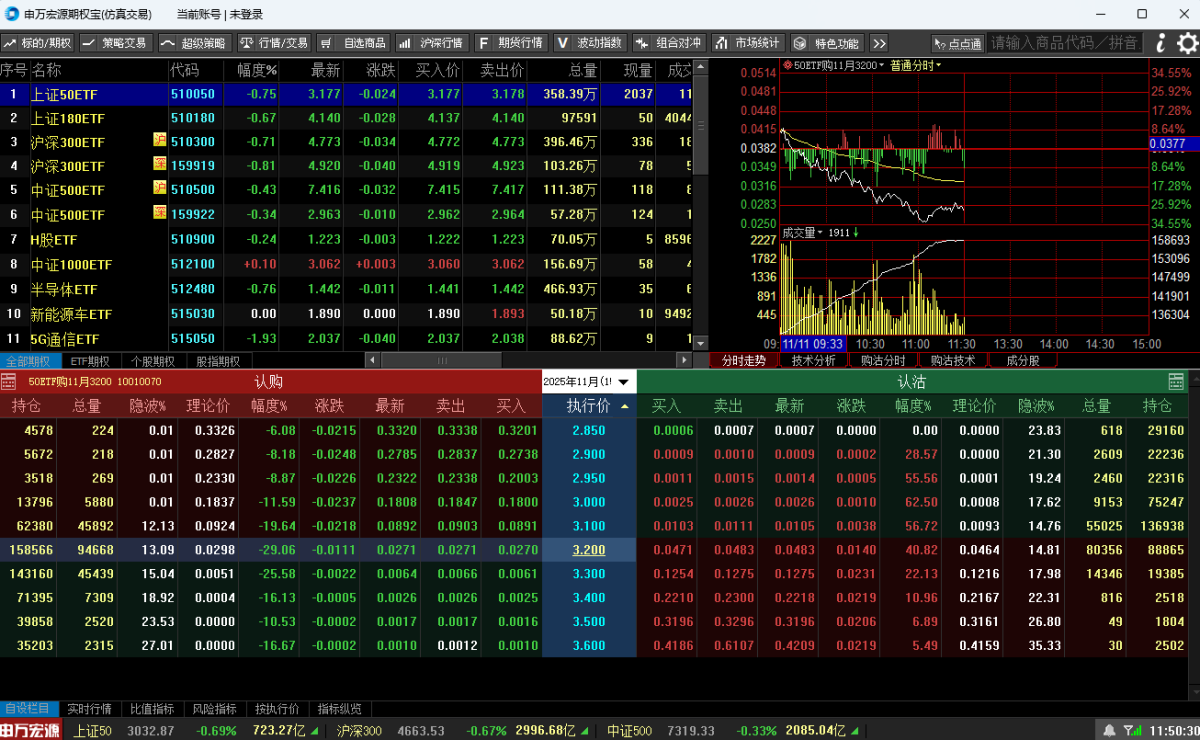The image size is (1200, 740).
Task: Click the info 'i' icon in the toolbar
Action: point(1160,43)
